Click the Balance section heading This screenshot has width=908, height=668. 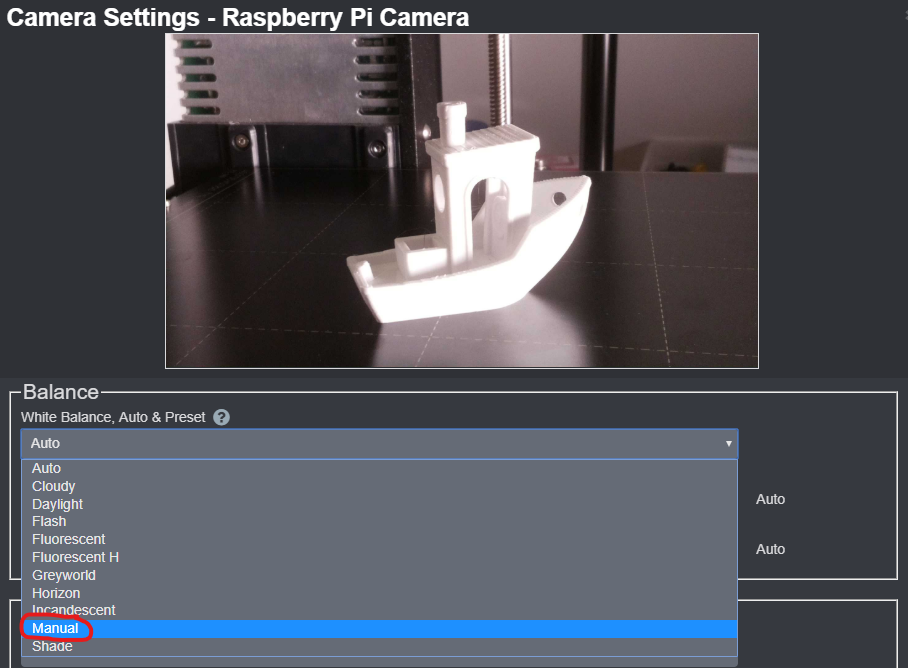(x=61, y=392)
